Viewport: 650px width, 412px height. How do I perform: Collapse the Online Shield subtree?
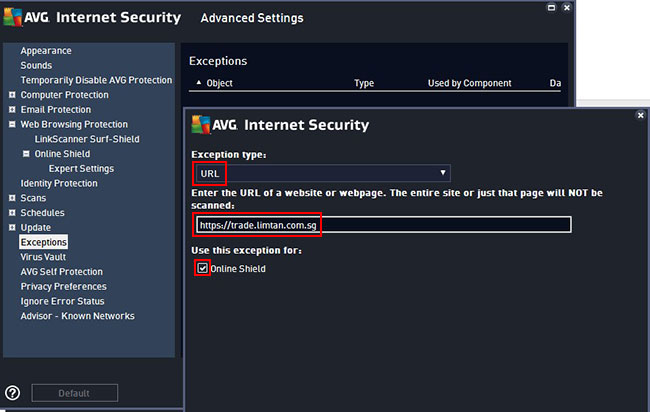(26, 154)
